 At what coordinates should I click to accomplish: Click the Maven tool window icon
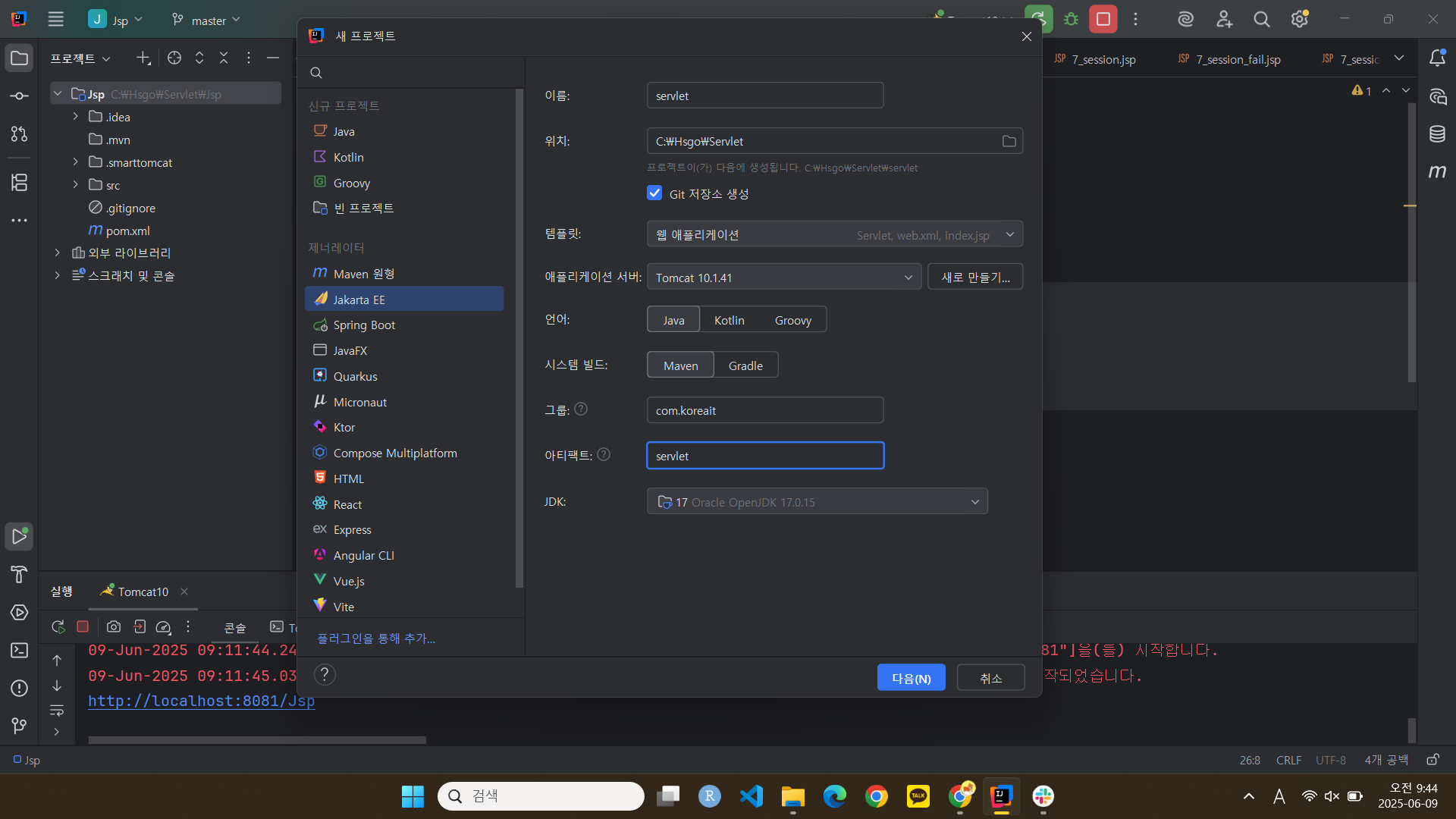coord(1437,172)
